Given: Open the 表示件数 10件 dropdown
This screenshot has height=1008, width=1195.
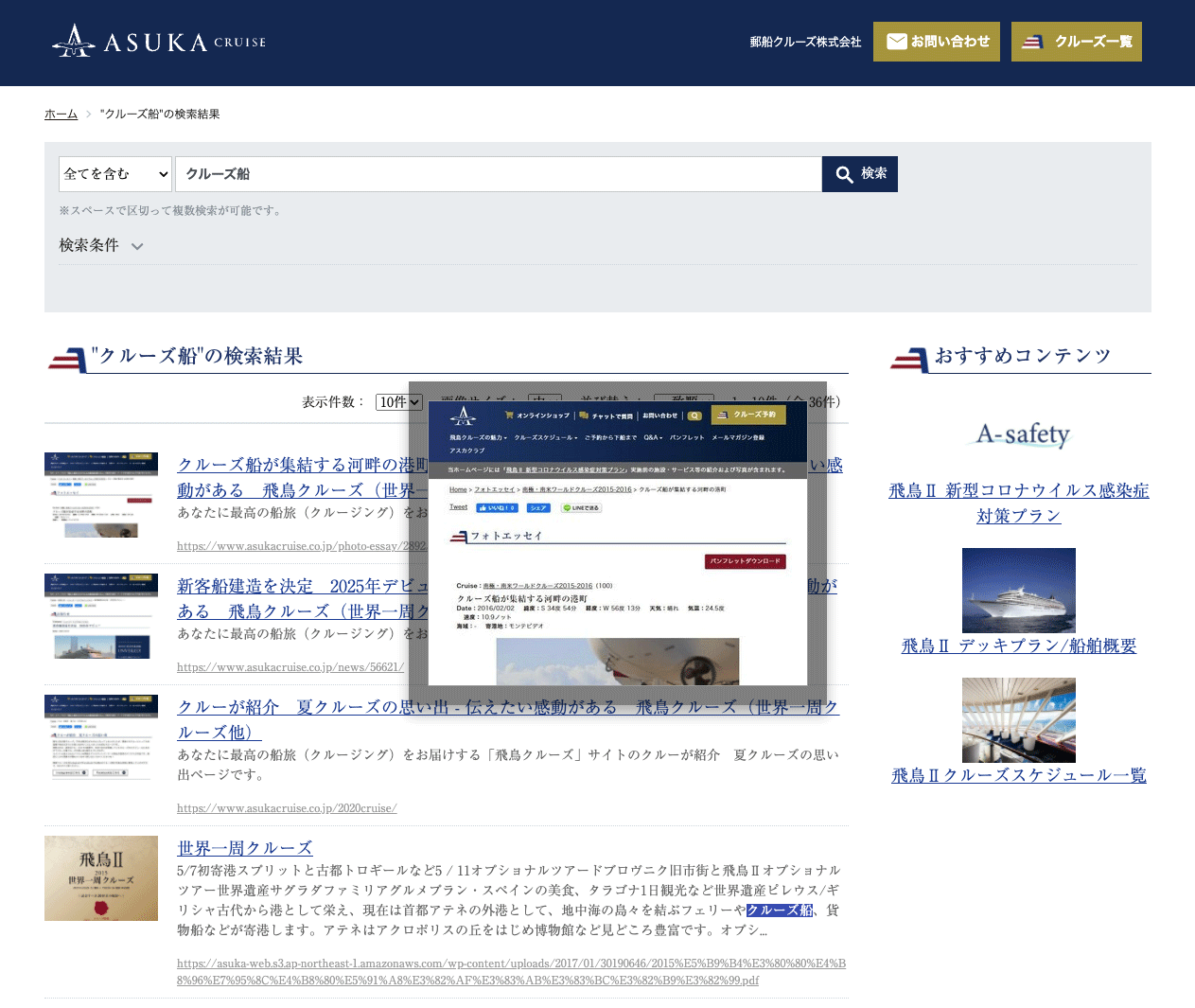Looking at the screenshot, I should (399, 402).
